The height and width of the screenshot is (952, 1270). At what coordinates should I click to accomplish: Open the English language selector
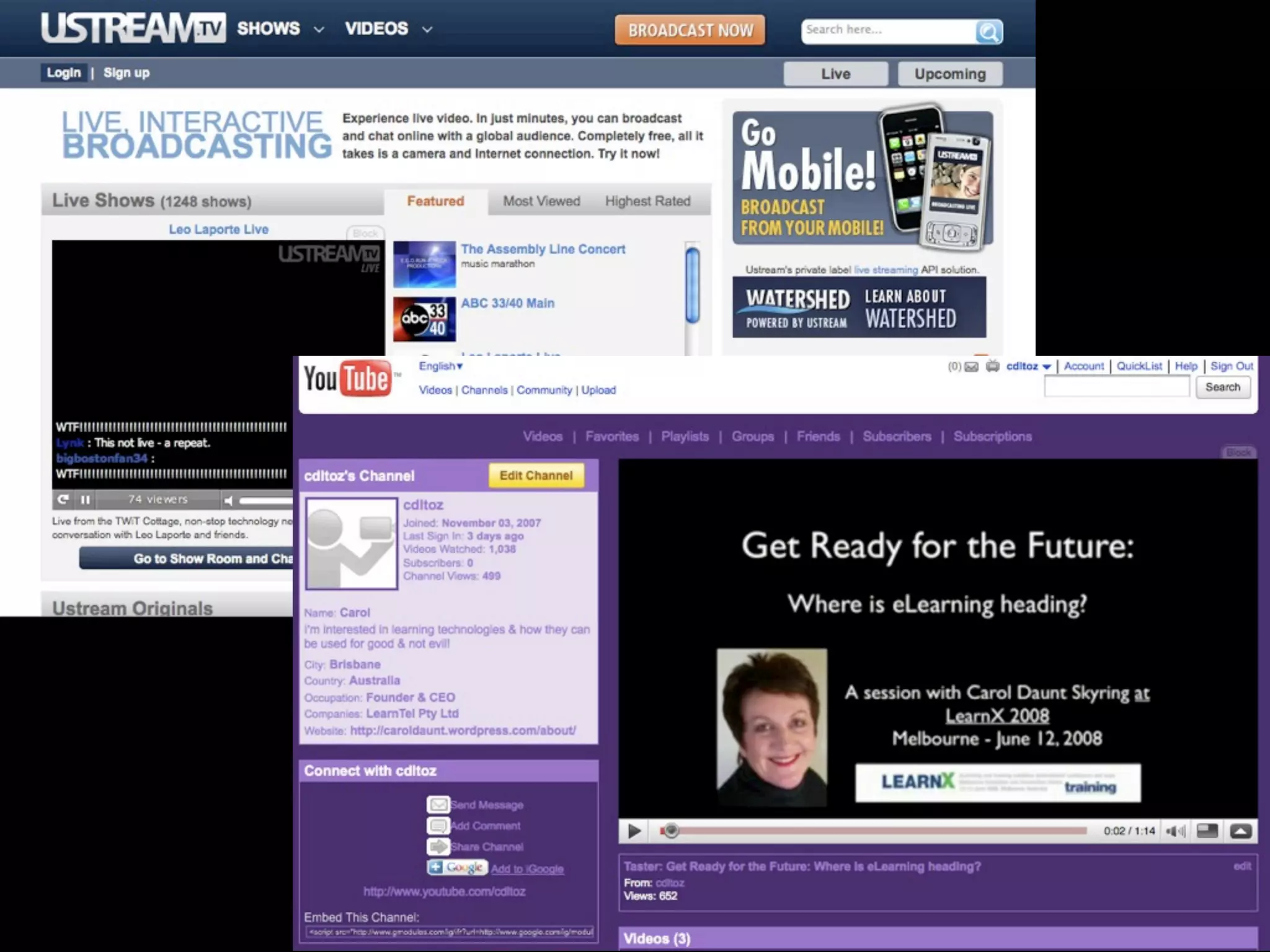coord(440,366)
